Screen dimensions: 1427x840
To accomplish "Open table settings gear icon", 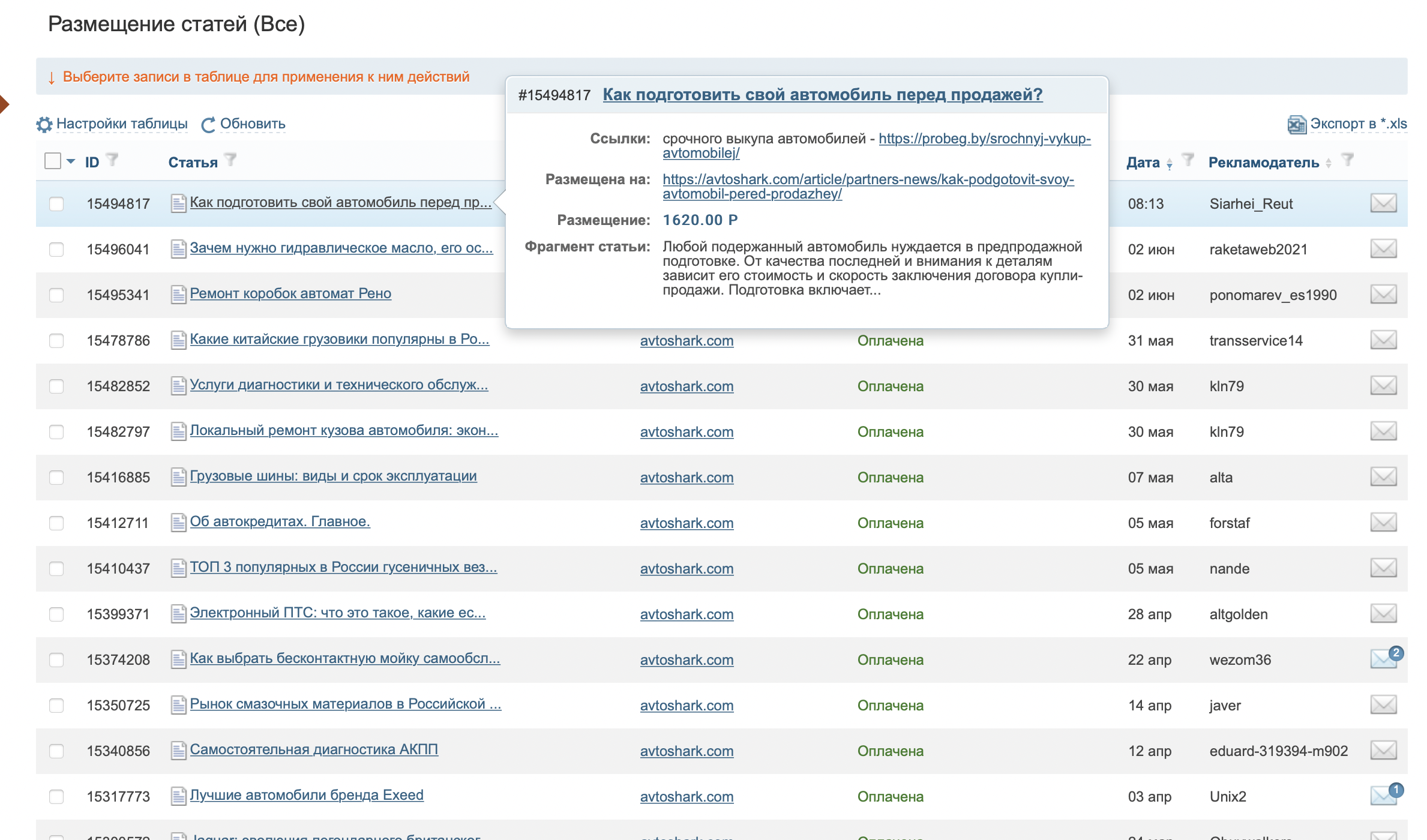I will point(44,124).
